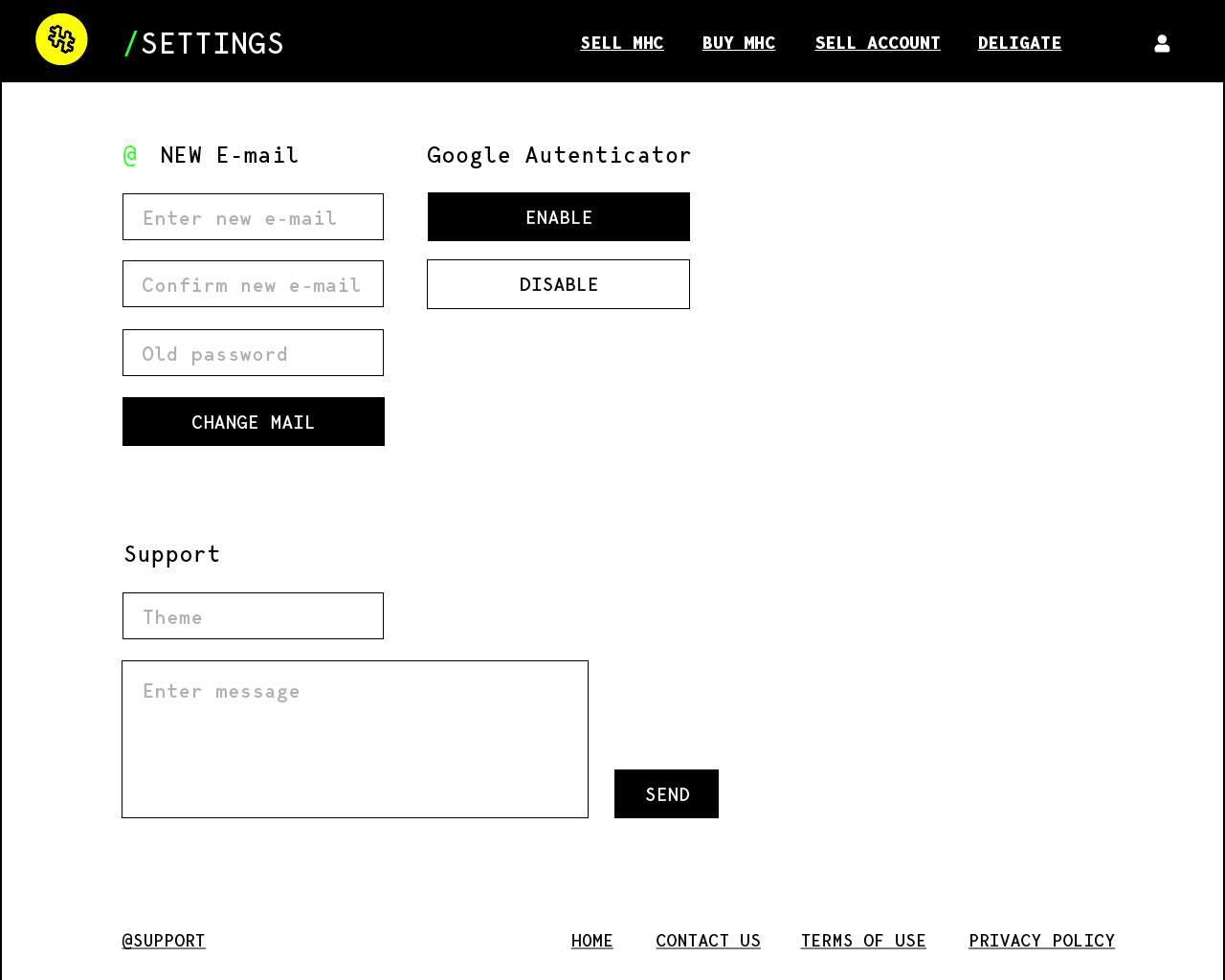This screenshot has height=980, width=1225.
Task: Click the Confirm new e-mail field
Action: [x=253, y=284]
